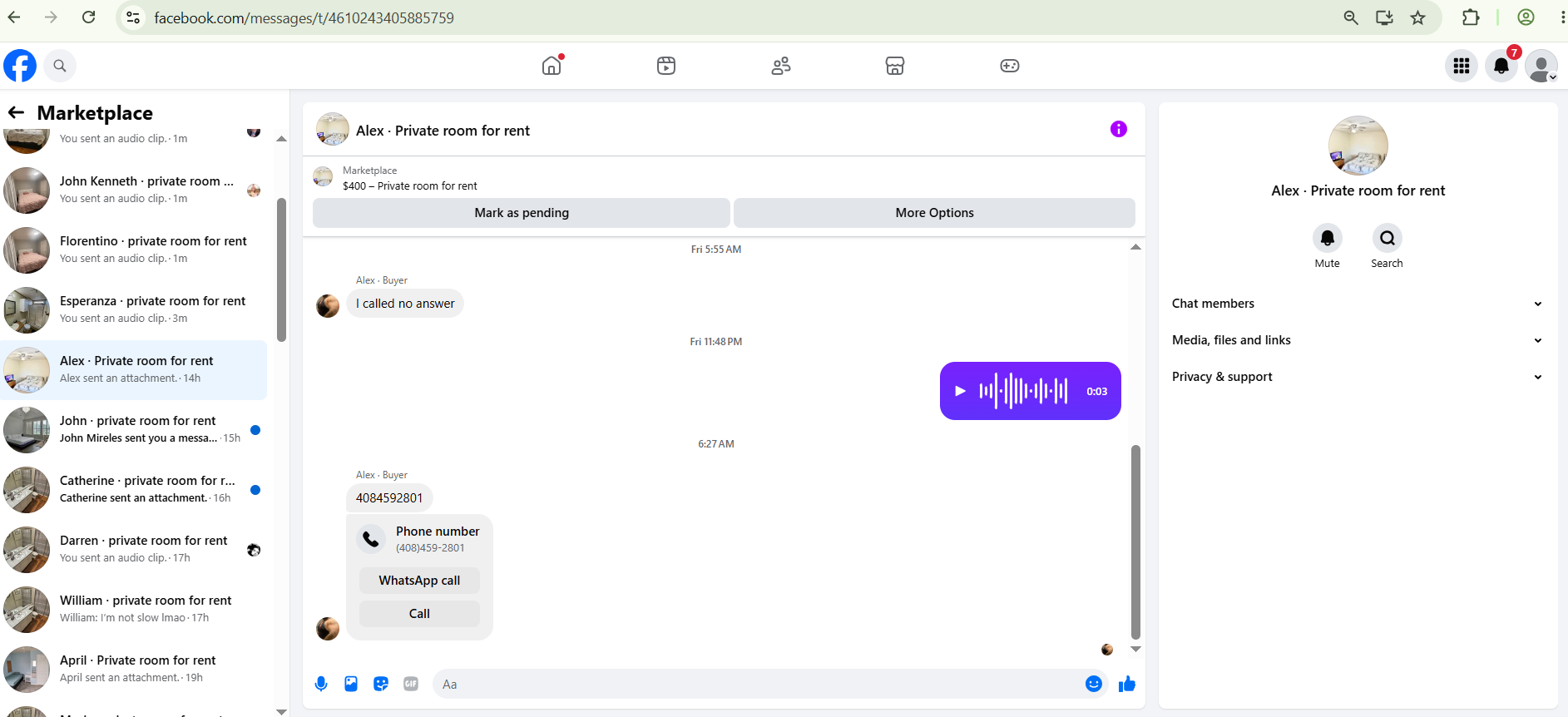Expand Privacy & support section
Screen dimensions: 1568x717
(1358, 377)
